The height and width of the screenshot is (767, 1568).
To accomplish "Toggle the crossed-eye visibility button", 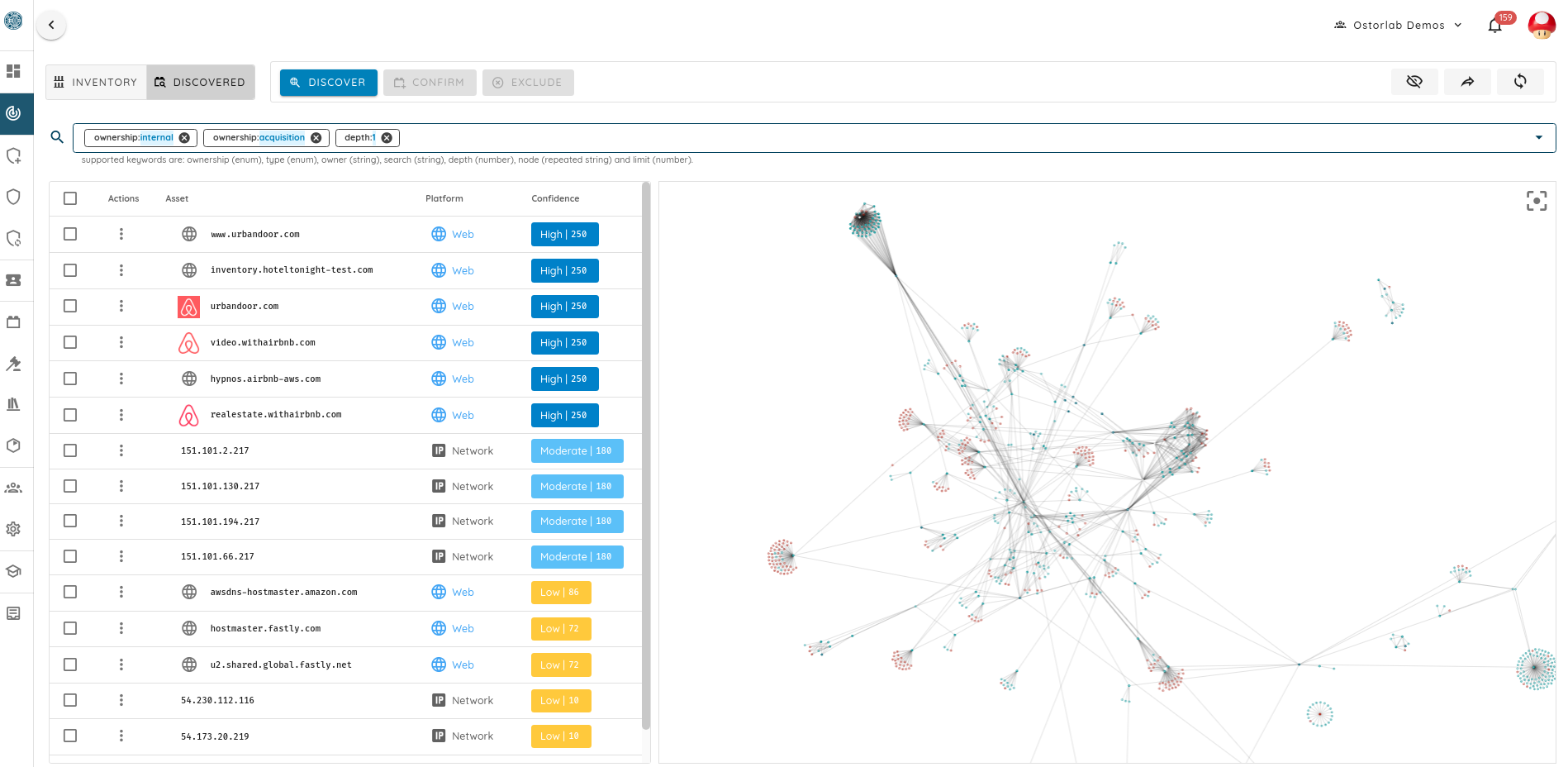I will click(x=1414, y=82).
